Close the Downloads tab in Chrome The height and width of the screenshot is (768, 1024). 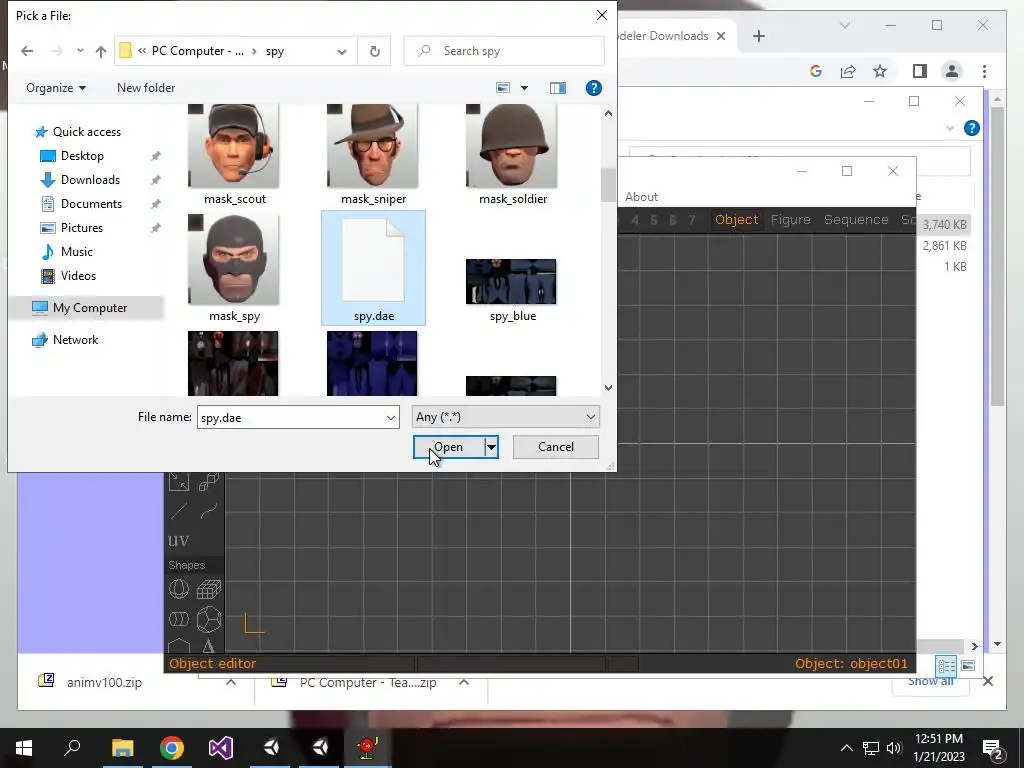pos(721,36)
